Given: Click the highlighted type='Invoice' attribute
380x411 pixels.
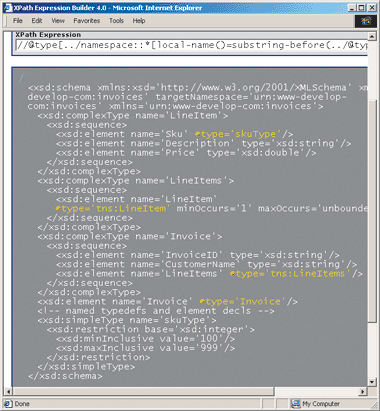Looking at the screenshot, I should coord(243,302).
